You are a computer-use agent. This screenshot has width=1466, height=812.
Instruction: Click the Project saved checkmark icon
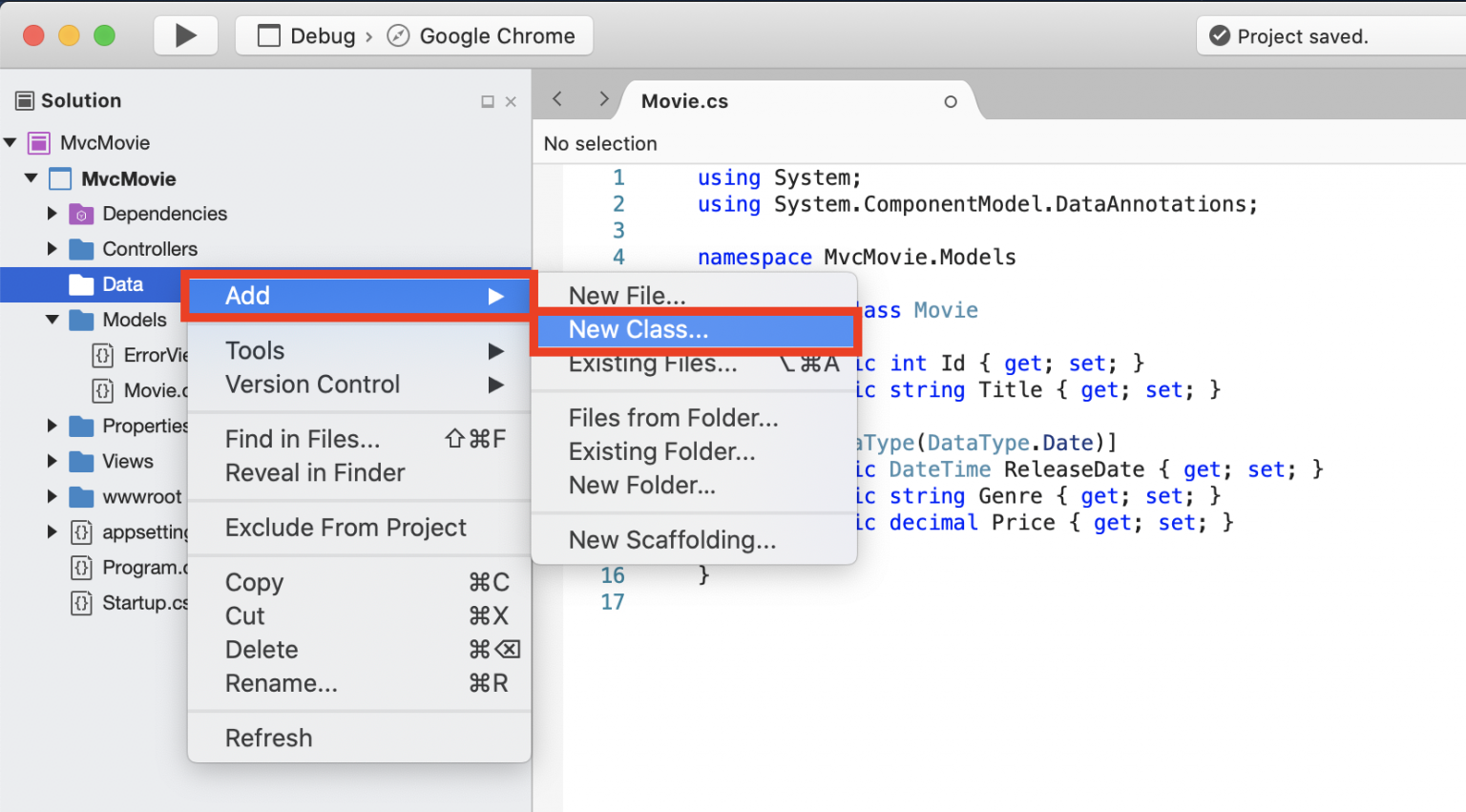1220,35
